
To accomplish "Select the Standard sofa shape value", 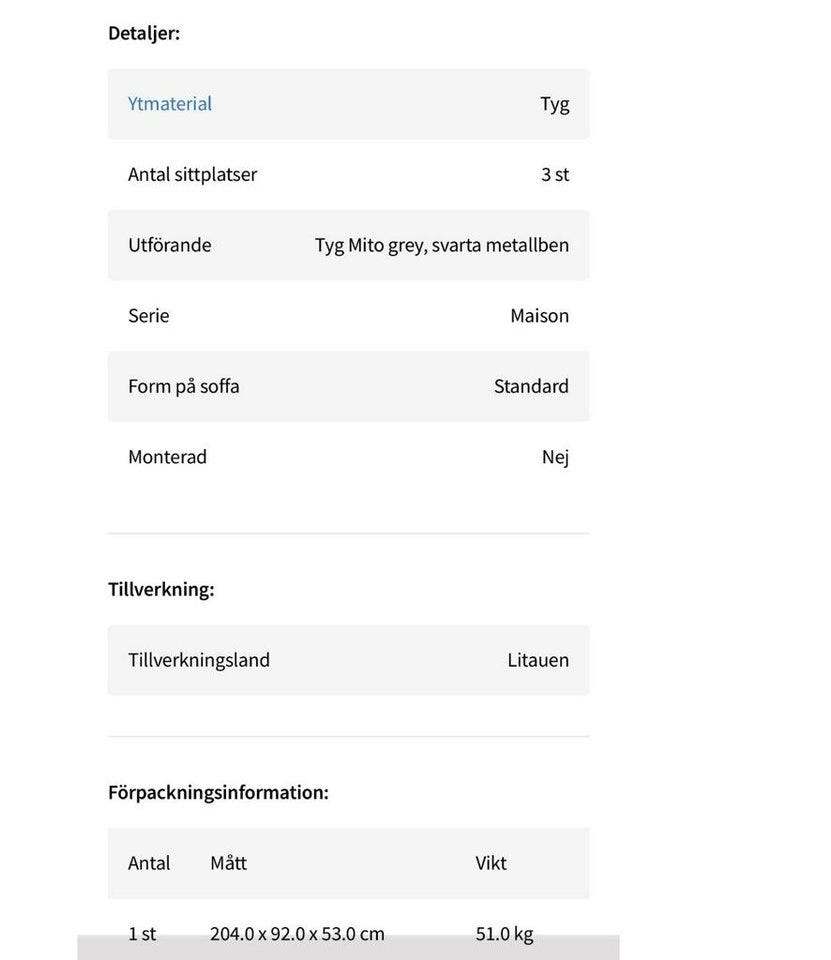I will 531,386.
